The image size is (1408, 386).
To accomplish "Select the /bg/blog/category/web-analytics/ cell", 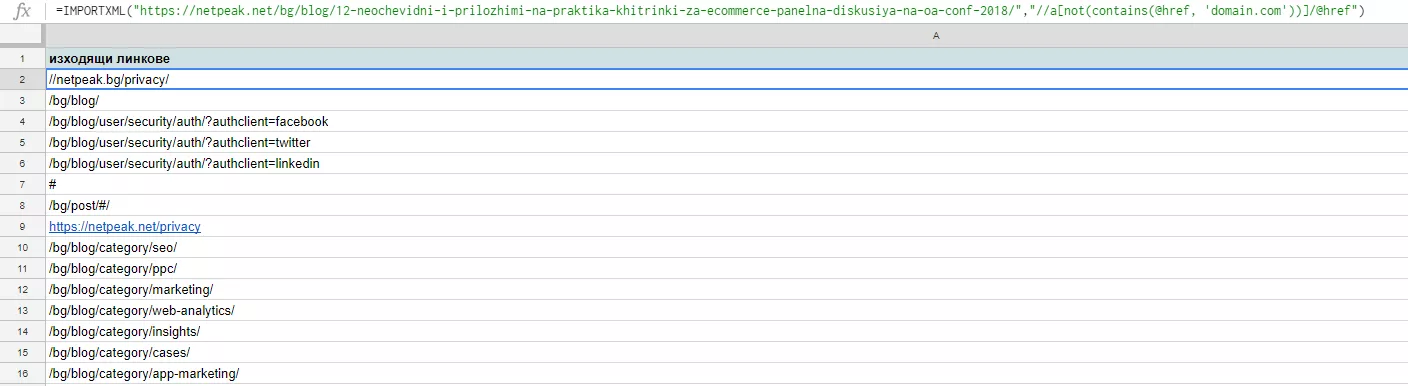I will [727, 311].
